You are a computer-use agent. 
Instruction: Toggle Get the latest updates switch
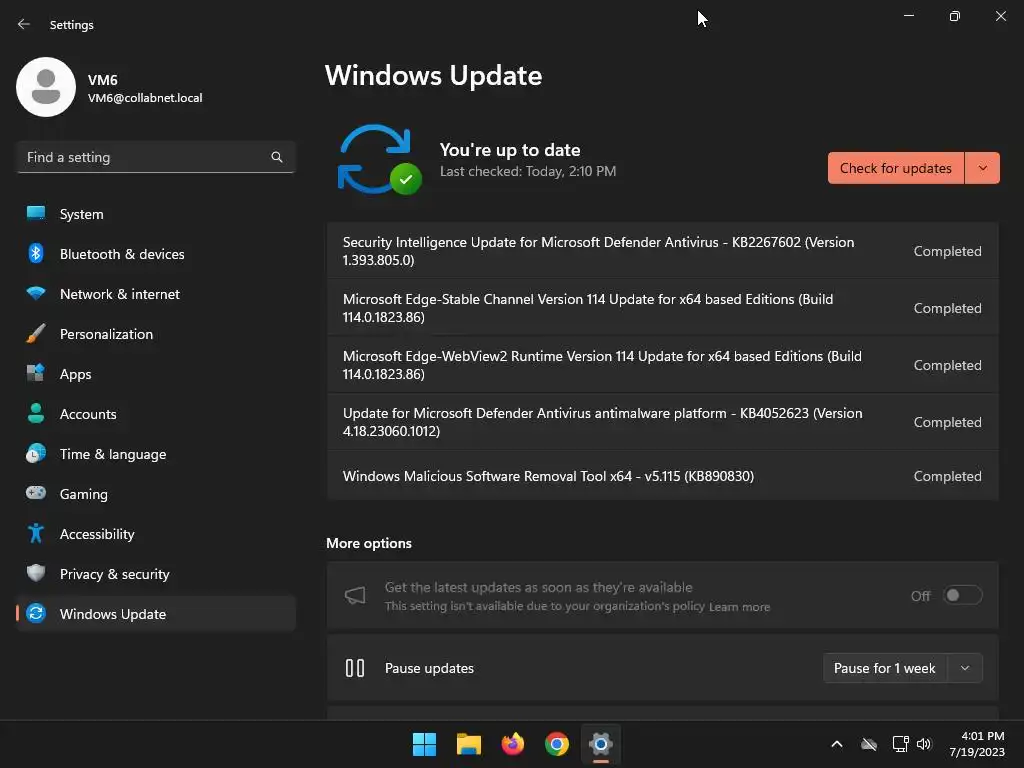tap(963, 596)
